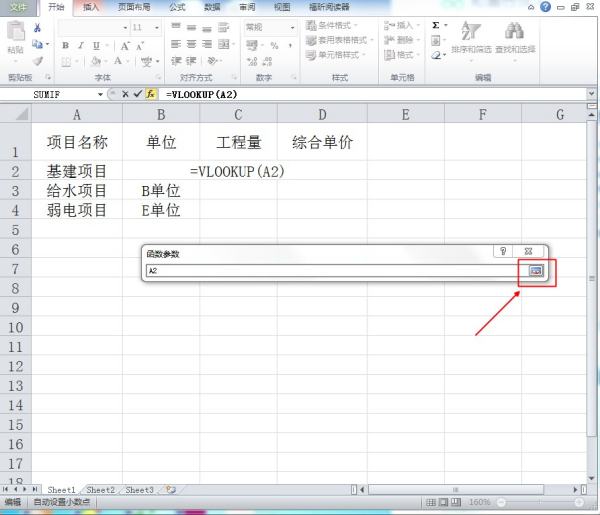Click the Normal view button in status bar
Image resolution: width=600 pixels, height=515 pixels.
[431, 502]
